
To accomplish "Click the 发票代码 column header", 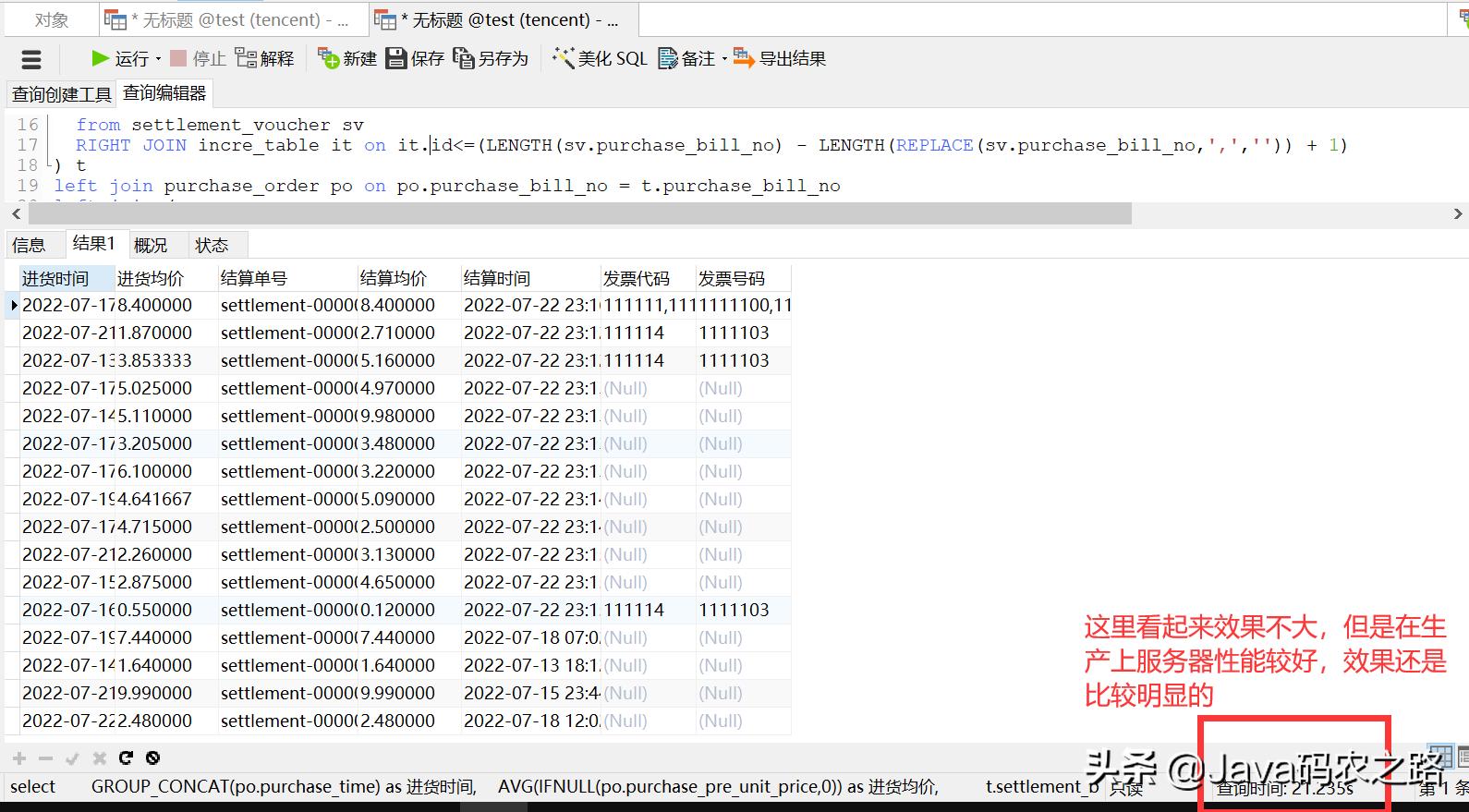I will pos(649,278).
